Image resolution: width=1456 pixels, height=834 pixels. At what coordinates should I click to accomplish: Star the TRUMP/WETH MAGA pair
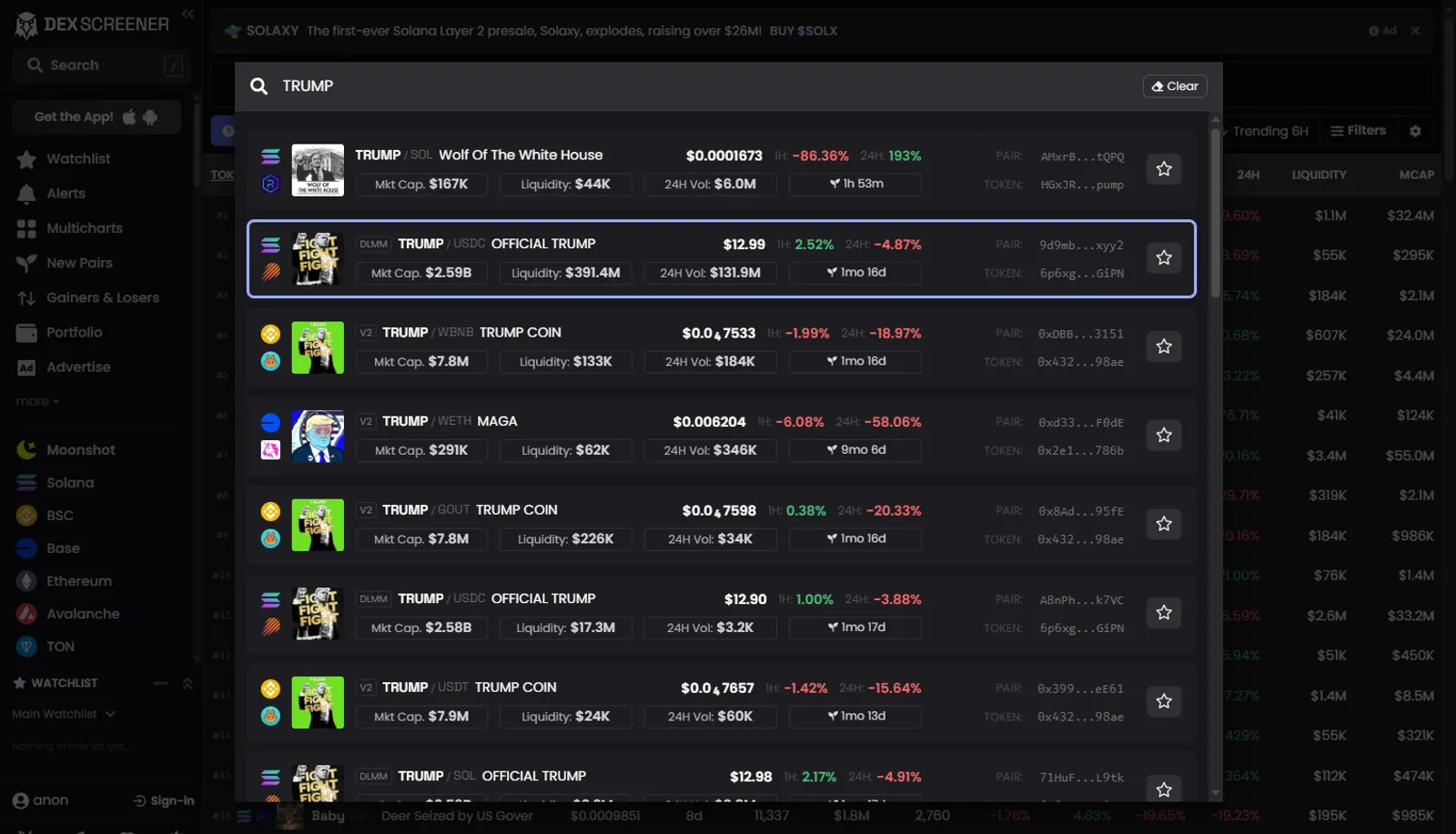tap(1164, 436)
